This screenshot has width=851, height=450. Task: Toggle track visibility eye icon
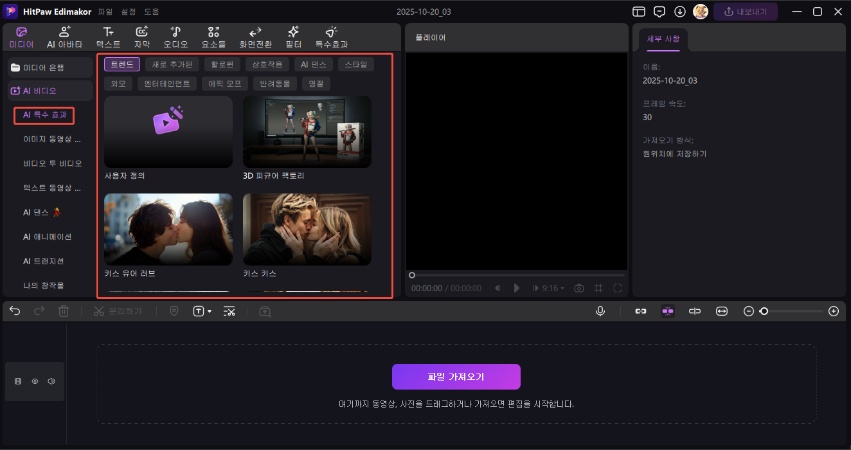(x=34, y=381)
